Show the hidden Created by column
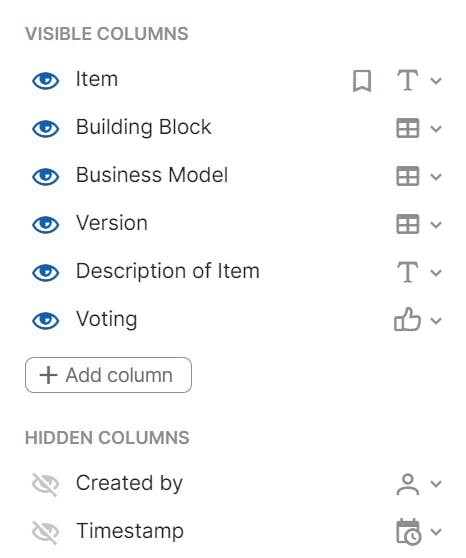This screenshot has height=558, width=466. pos(46,484)
